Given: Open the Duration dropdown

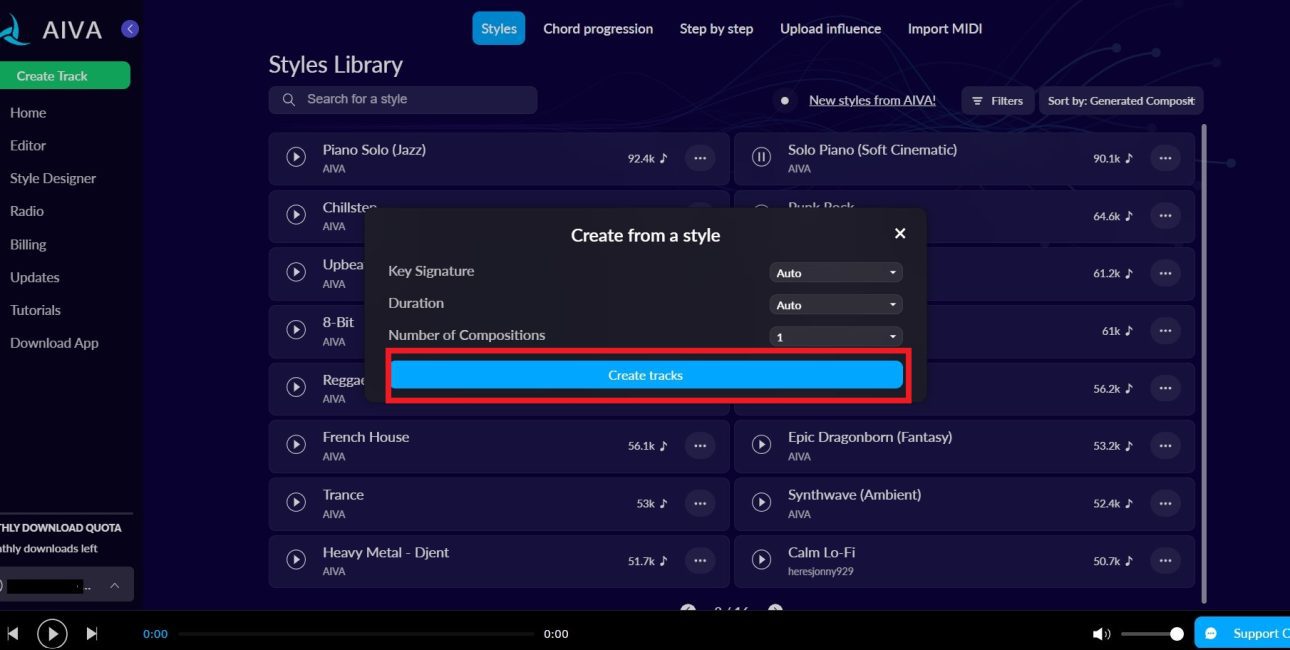Looking at the screenshot, I should [836, 305].
